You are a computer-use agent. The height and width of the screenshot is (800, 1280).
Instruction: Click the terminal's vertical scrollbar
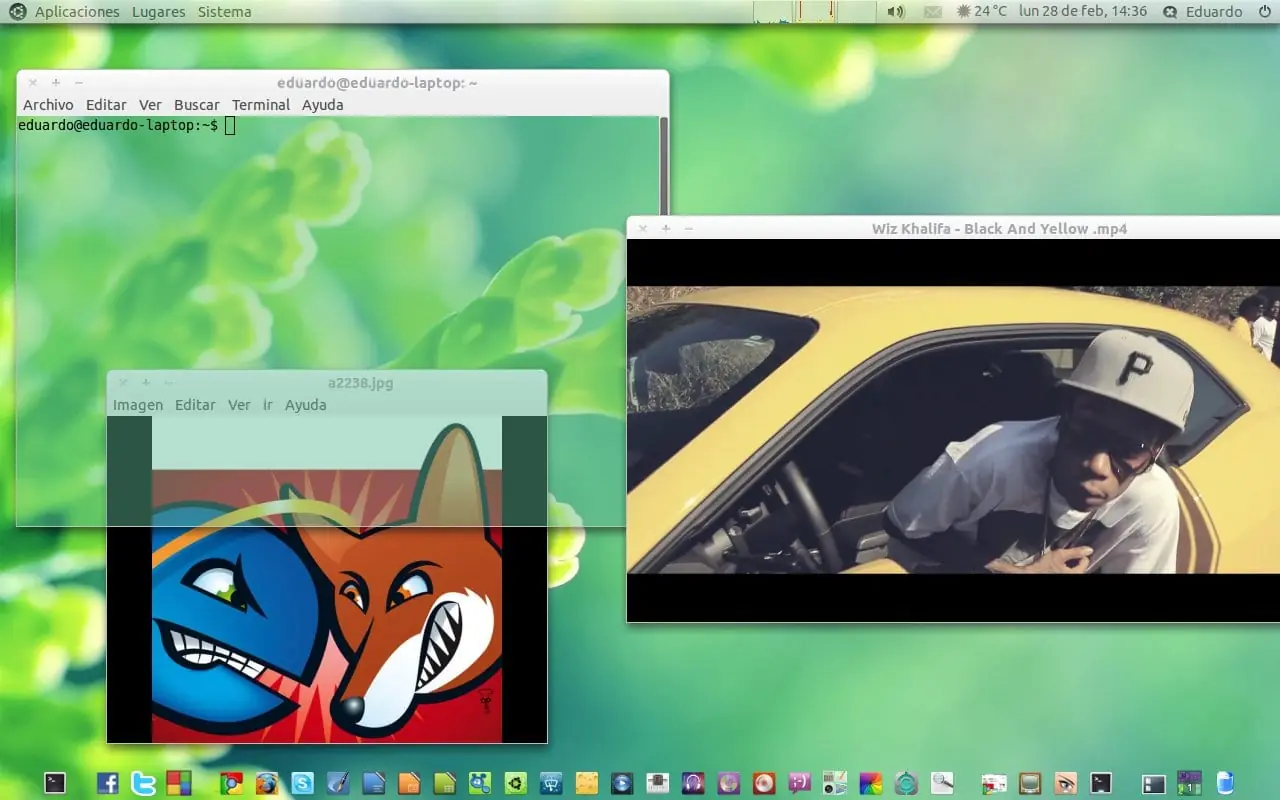[664, 320]
